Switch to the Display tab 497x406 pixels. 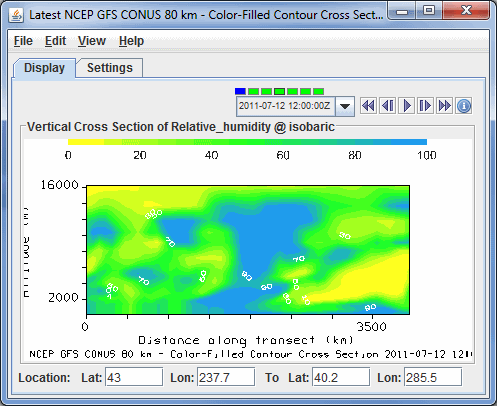(44, 68)
